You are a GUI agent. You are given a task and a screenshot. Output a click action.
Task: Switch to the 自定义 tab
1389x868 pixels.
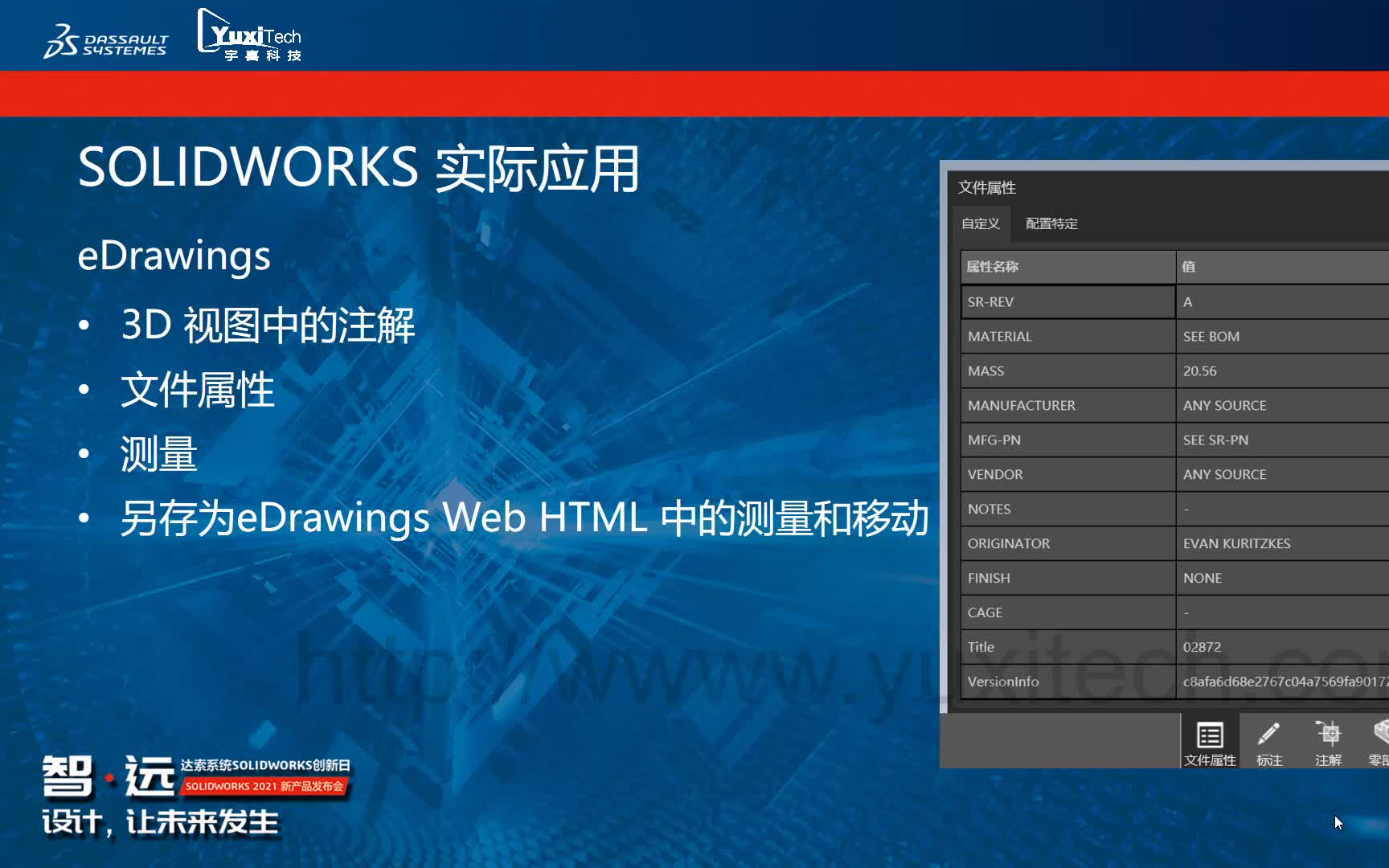pos(980,223)
